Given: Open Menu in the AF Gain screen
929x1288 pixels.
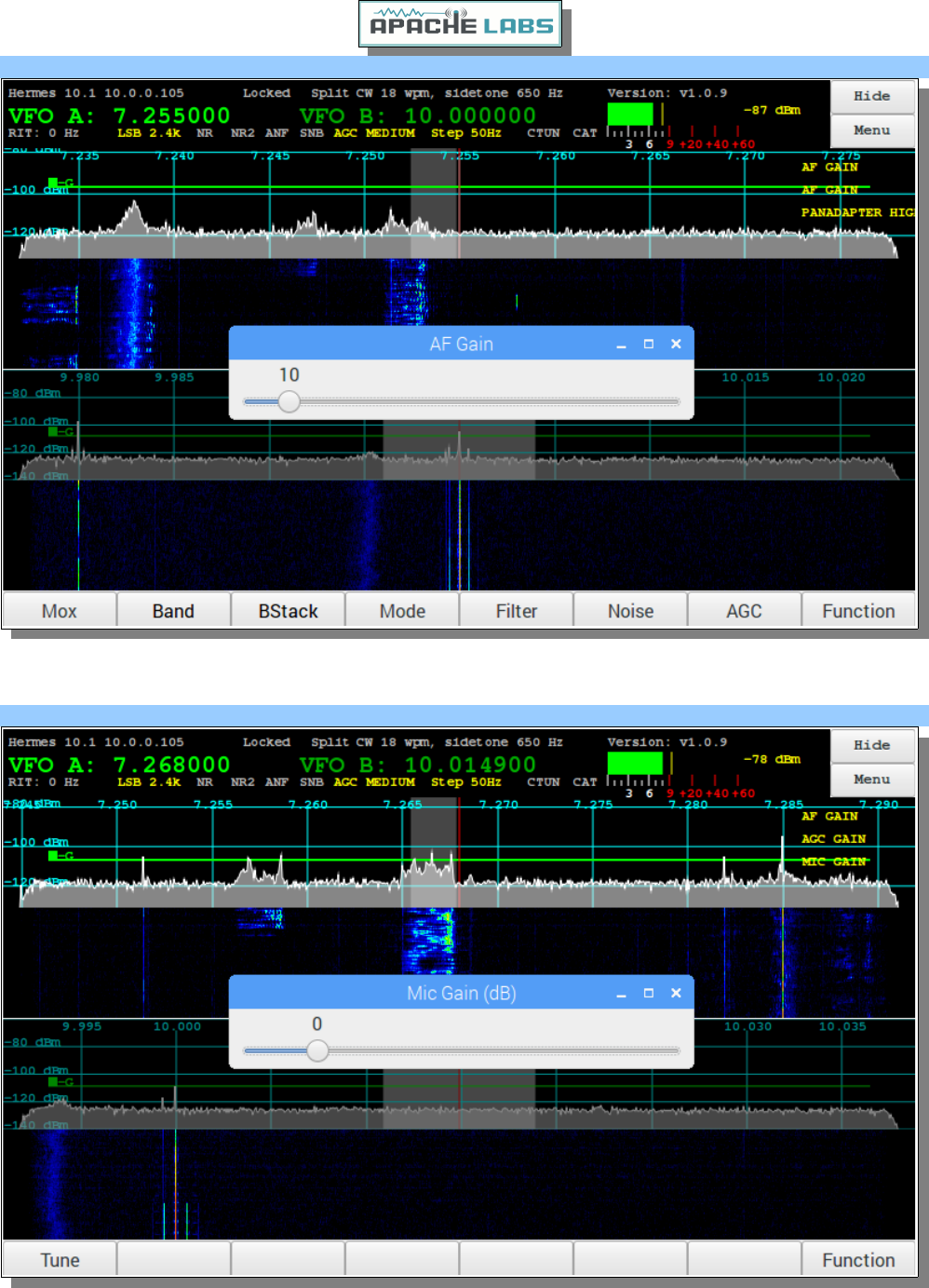Looking at the screenshot, I should coord(872,130).
